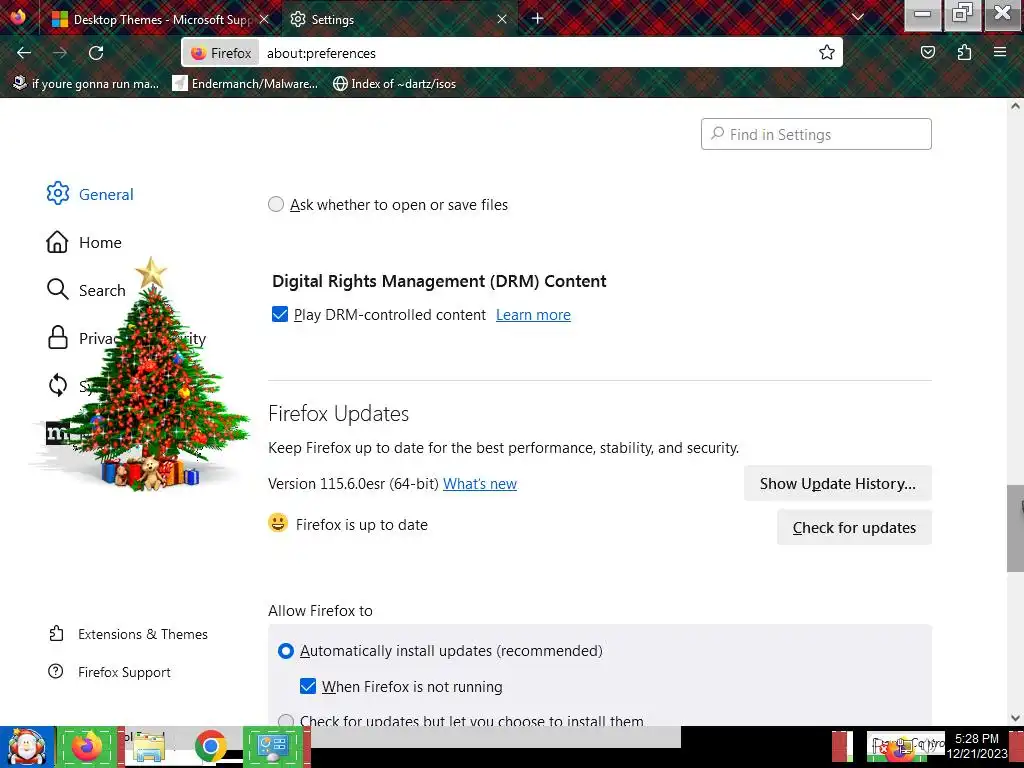Click the Extensions & Themes puzzle icon
1024x768 pixels.
coord(56,633)
